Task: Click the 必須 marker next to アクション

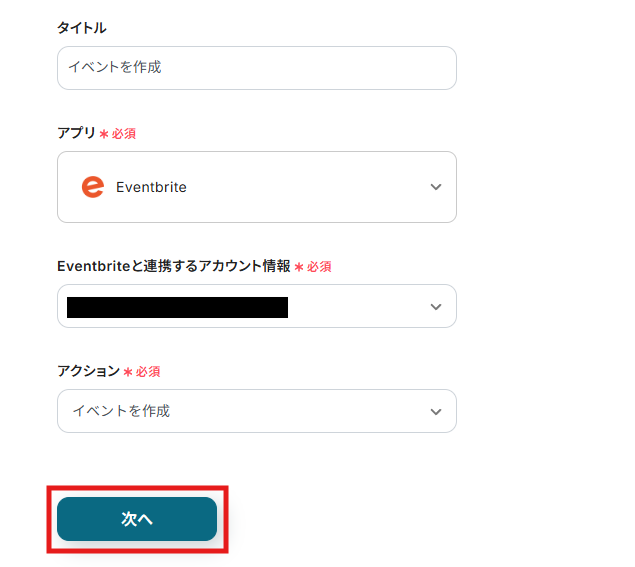Action: [x=147, y=372]
